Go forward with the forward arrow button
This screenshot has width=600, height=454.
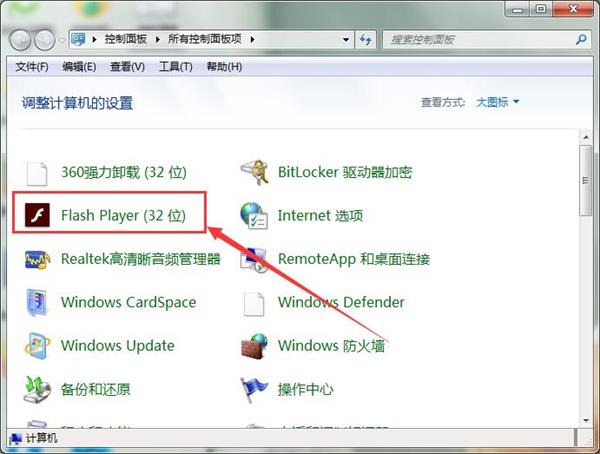pyautogui.click(x=45, y=40)
